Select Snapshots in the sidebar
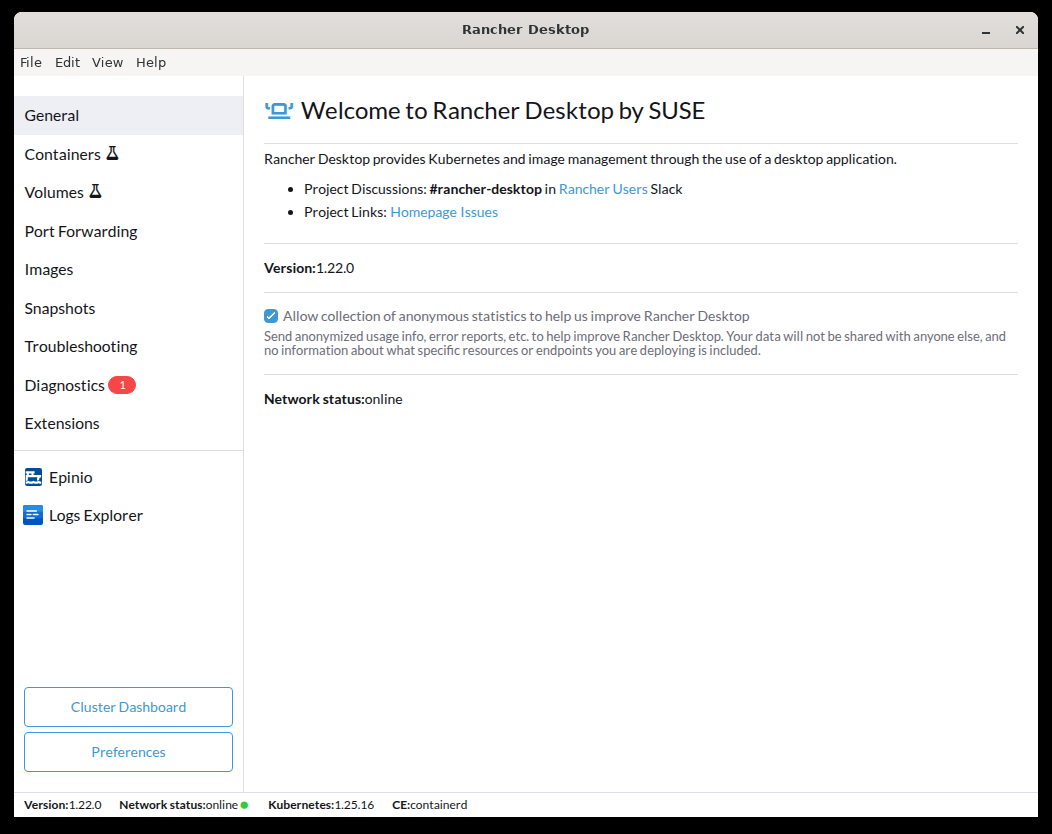Viewport: 1052px width, 834px height. pyautogui.click(x=60, y=308)
